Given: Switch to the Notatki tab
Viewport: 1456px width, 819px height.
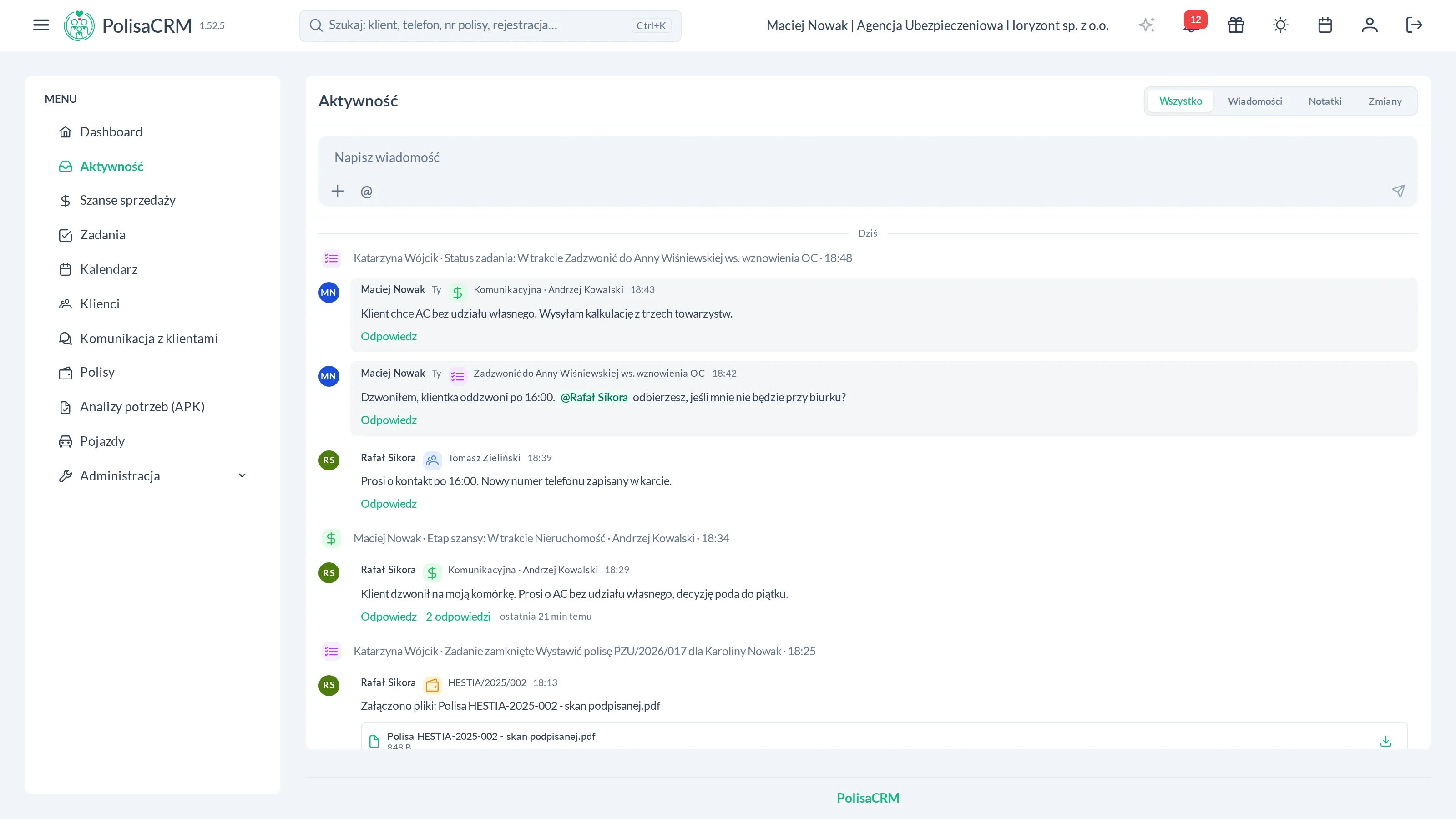Looking at the screenshot, I should click(x=1325, y=101).
